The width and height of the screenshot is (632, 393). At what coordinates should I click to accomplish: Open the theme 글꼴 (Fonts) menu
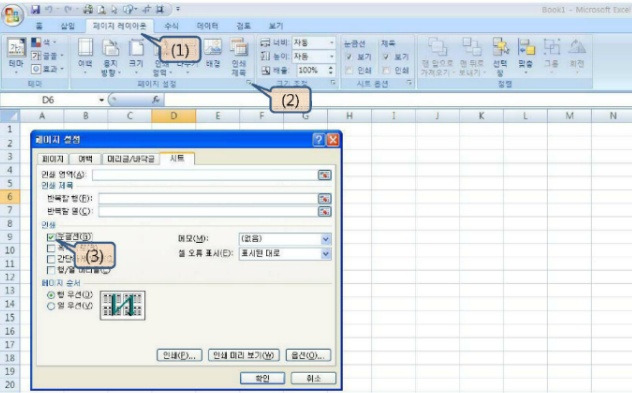(x=47, y=56)
